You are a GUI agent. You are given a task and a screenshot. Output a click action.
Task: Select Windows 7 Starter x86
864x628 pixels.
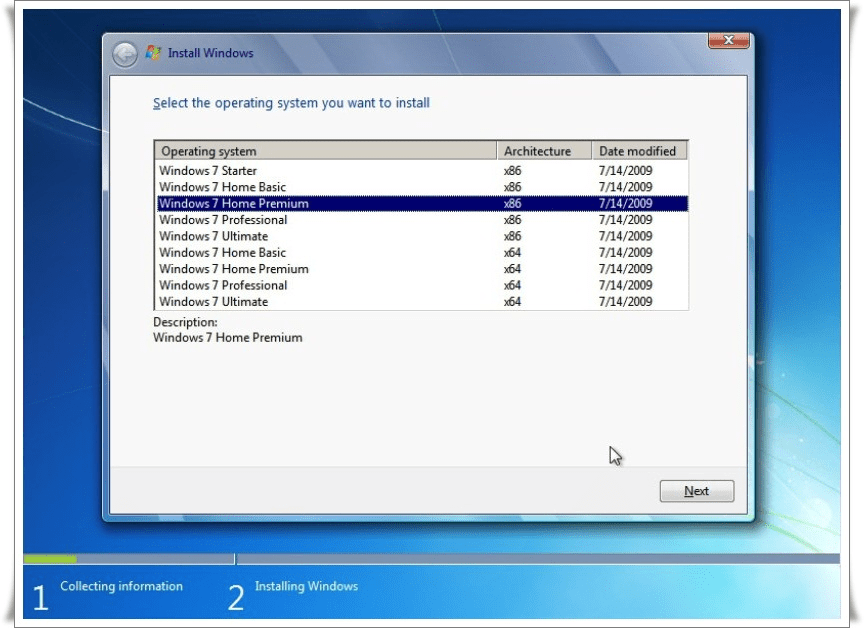coord(208,171)
